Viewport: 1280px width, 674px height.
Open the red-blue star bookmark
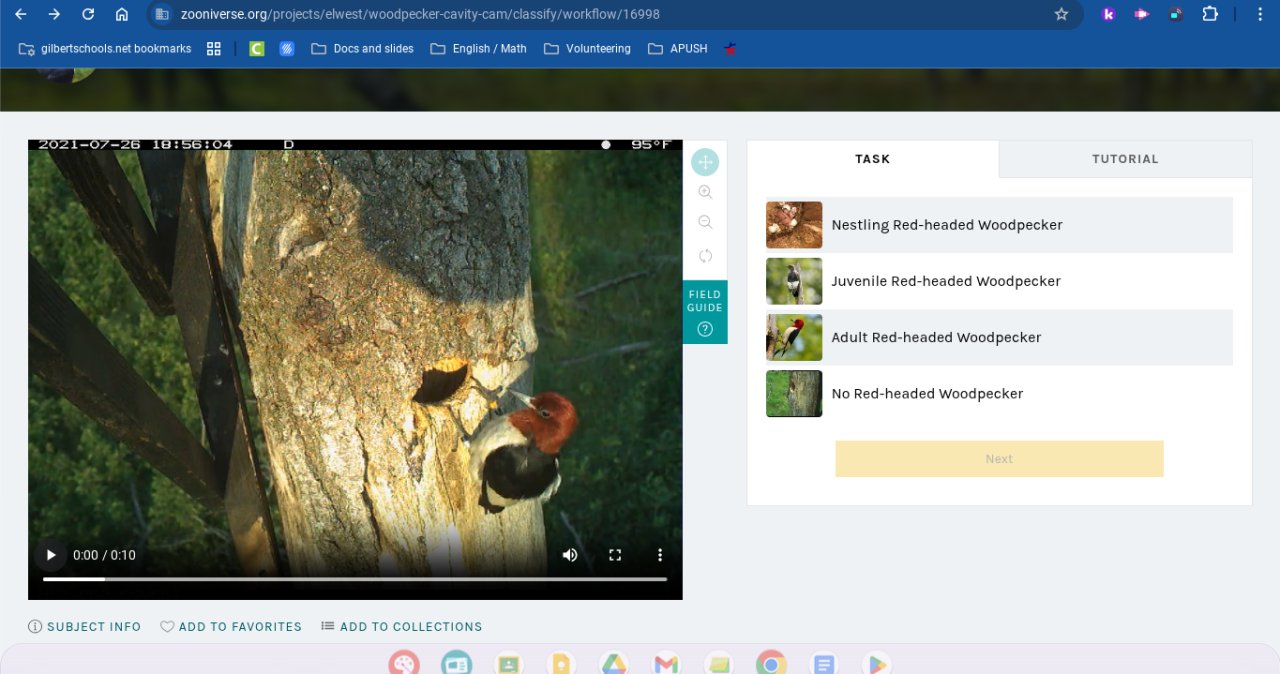click(731, 48)
